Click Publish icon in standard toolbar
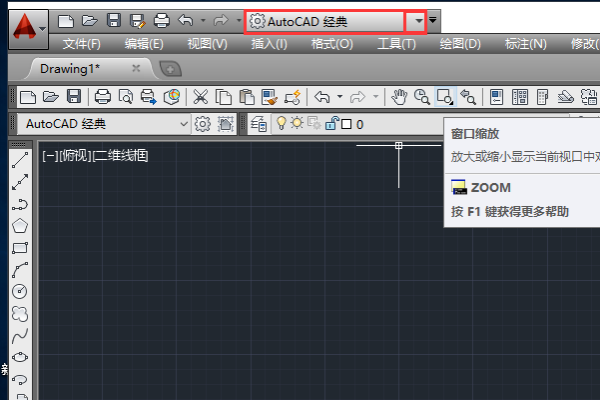Image resolution: width=600 pixels, height=400 pixels. [x=149, y=97]
